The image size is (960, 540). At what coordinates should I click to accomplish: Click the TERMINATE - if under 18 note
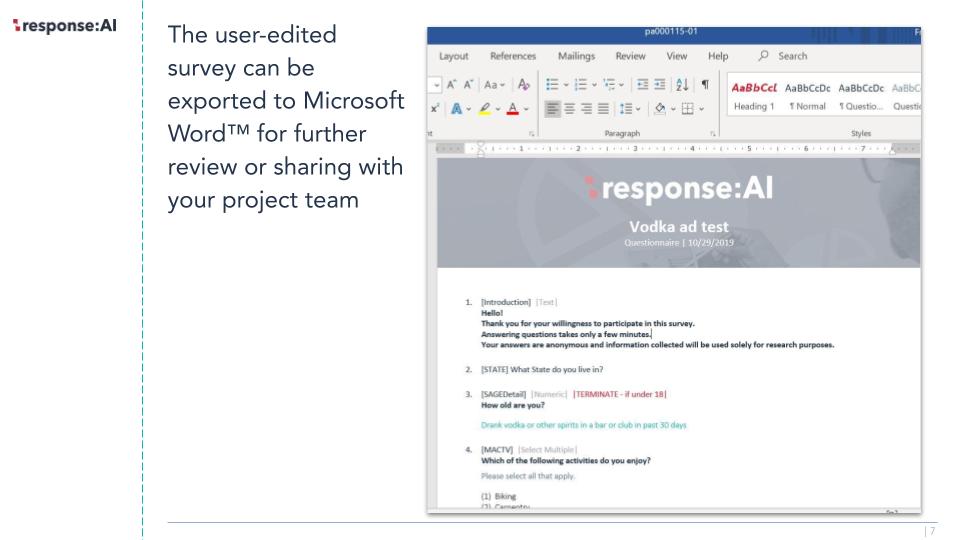pyautogui.click(x=620, y=394)
